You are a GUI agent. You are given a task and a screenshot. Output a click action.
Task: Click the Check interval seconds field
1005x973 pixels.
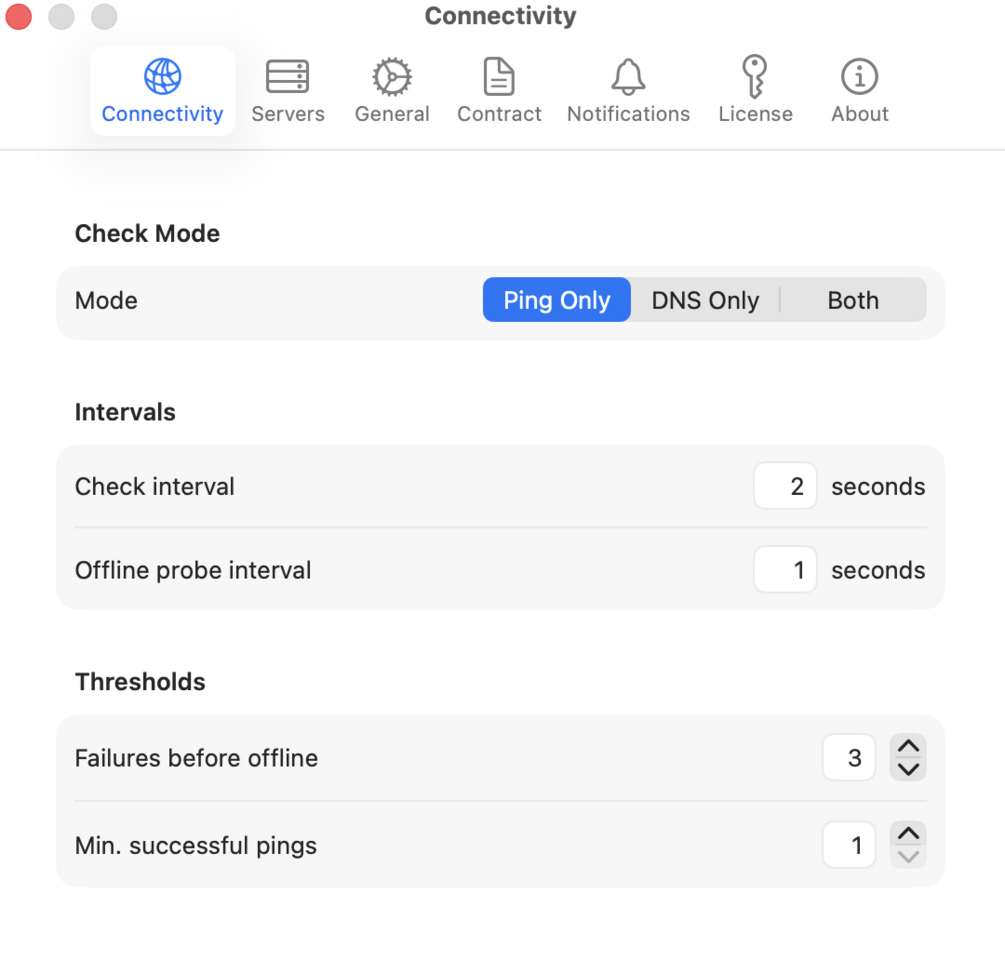point(786,487)
